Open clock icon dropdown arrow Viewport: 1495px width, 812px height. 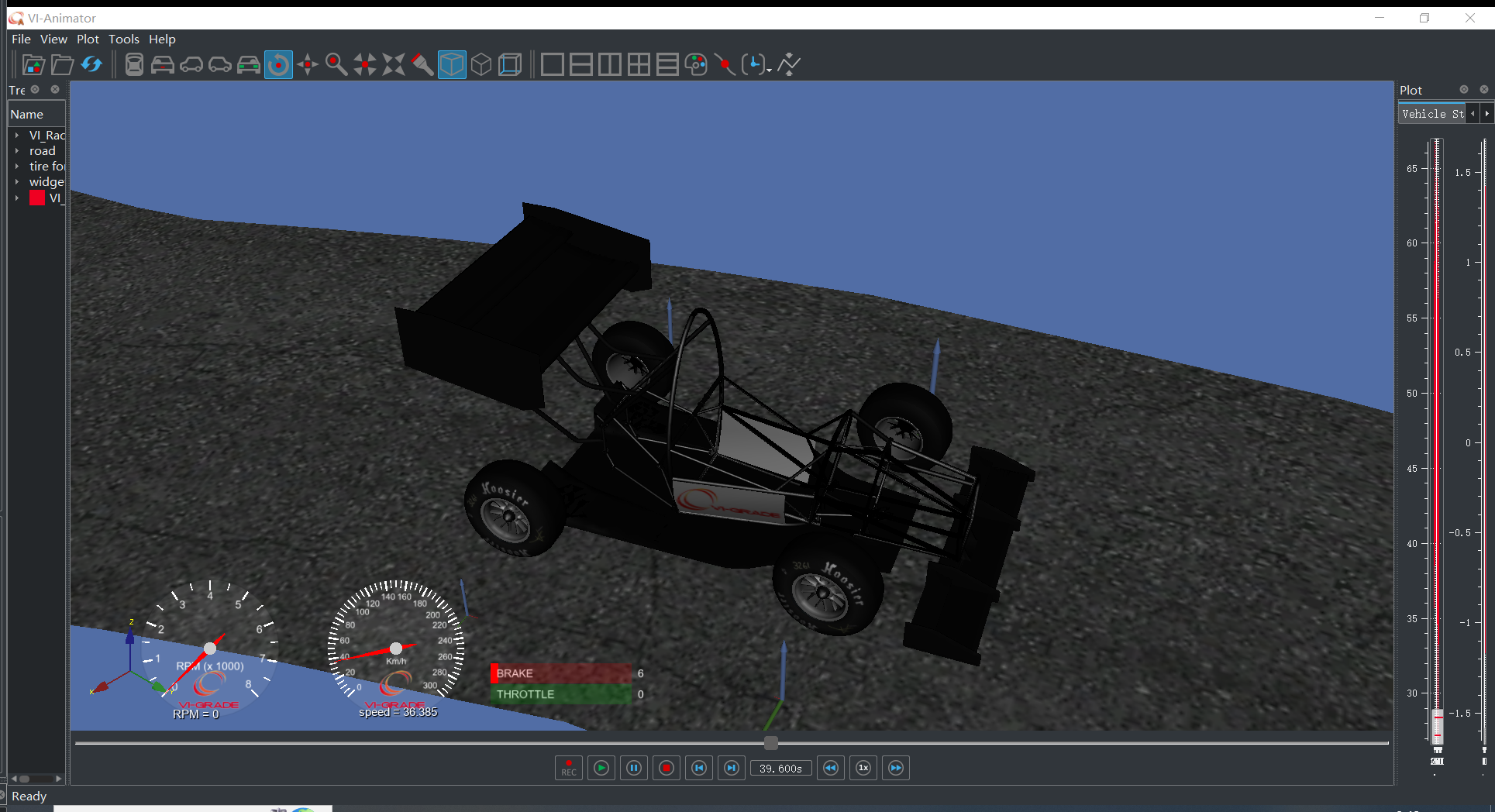tap(769, 71)
